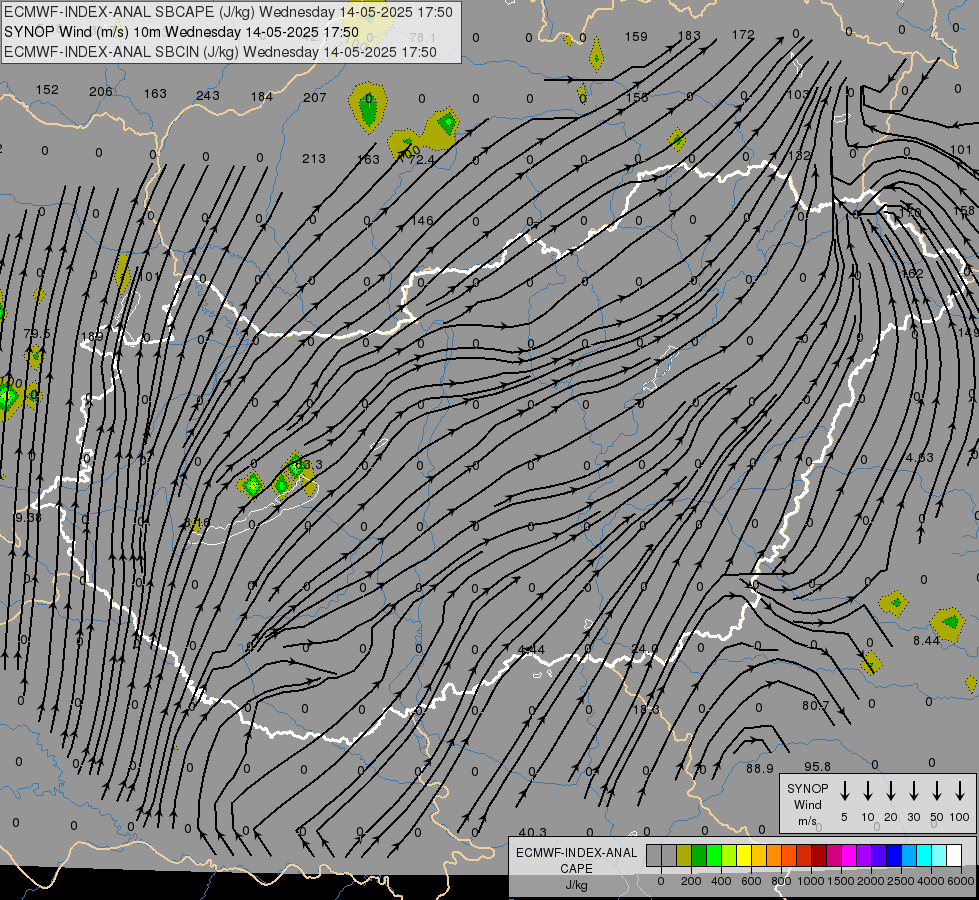Click the 600 tick label in CAPE legend
The image size is (979, 900).
pyautogui.click(x=751, y=881)
